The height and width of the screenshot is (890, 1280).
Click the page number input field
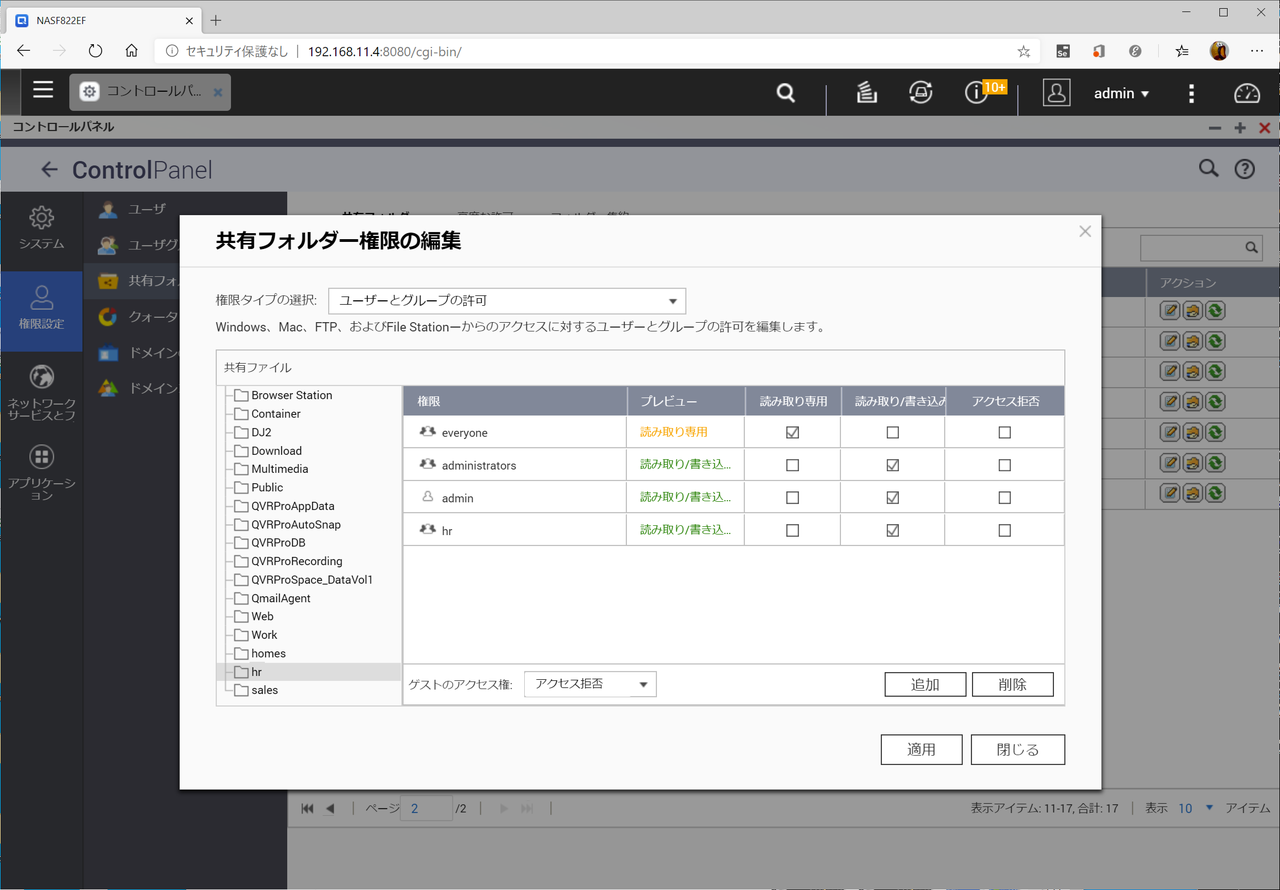pyautogui.click(x=425, y=808)
